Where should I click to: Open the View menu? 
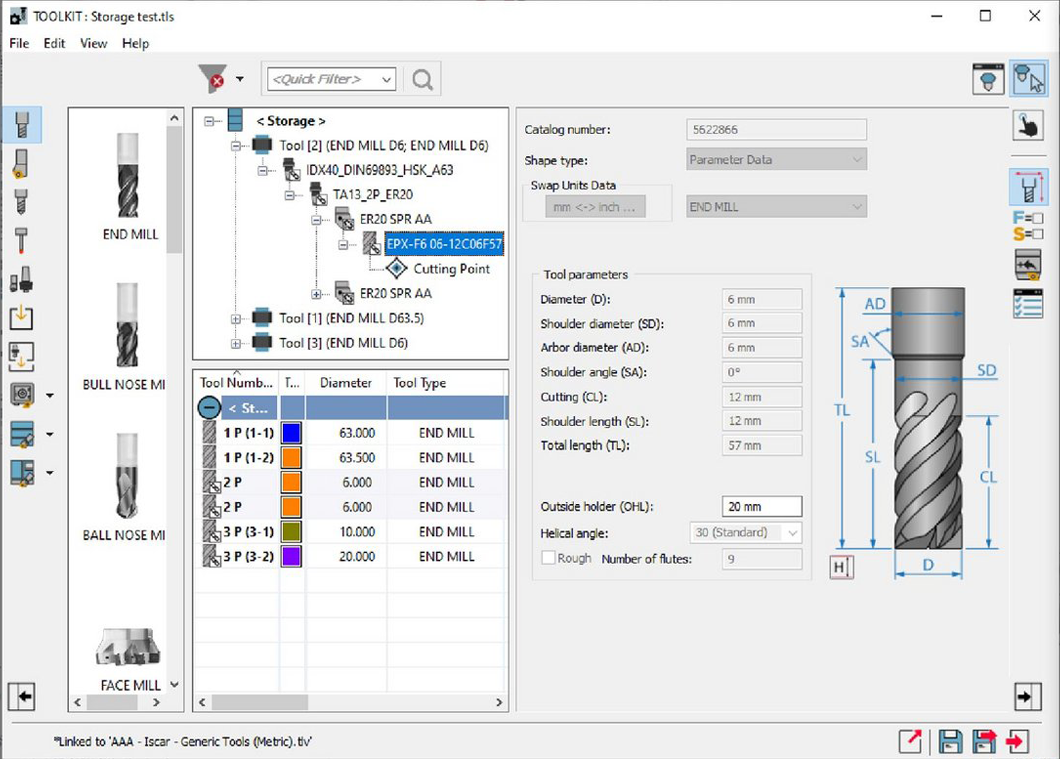(x=93, y=43)
